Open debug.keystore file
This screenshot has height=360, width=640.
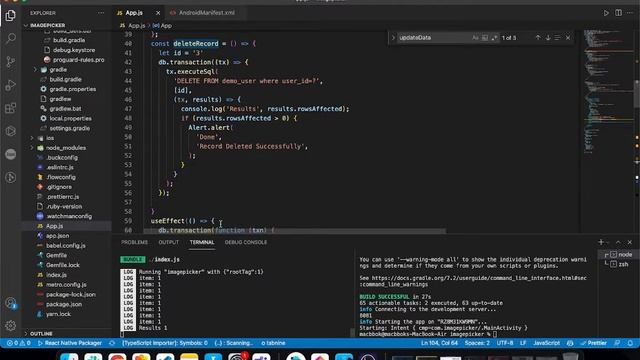pos(73,50)
